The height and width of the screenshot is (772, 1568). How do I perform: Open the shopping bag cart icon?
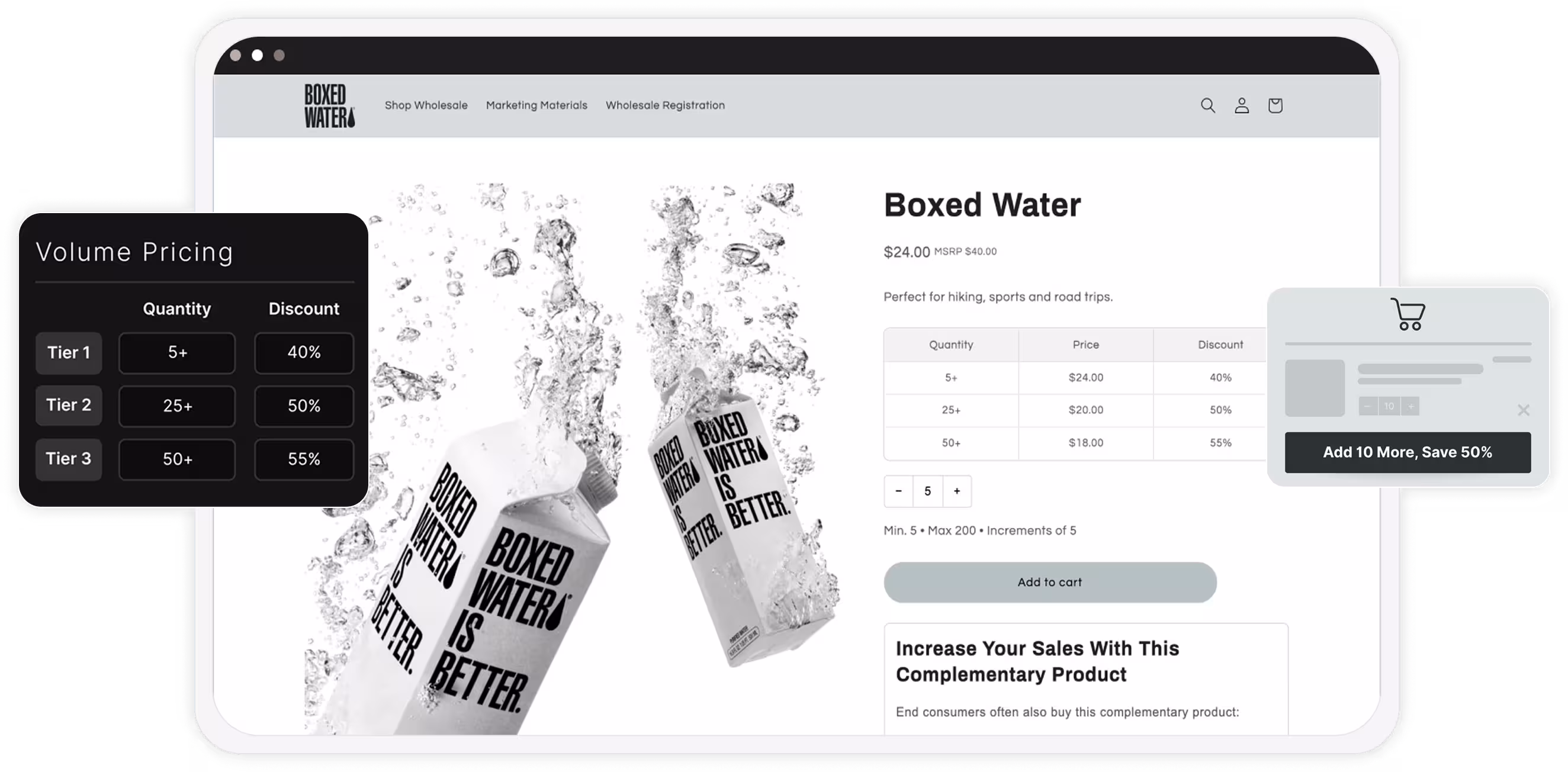pyautogui.click(x=1275, y=106)
